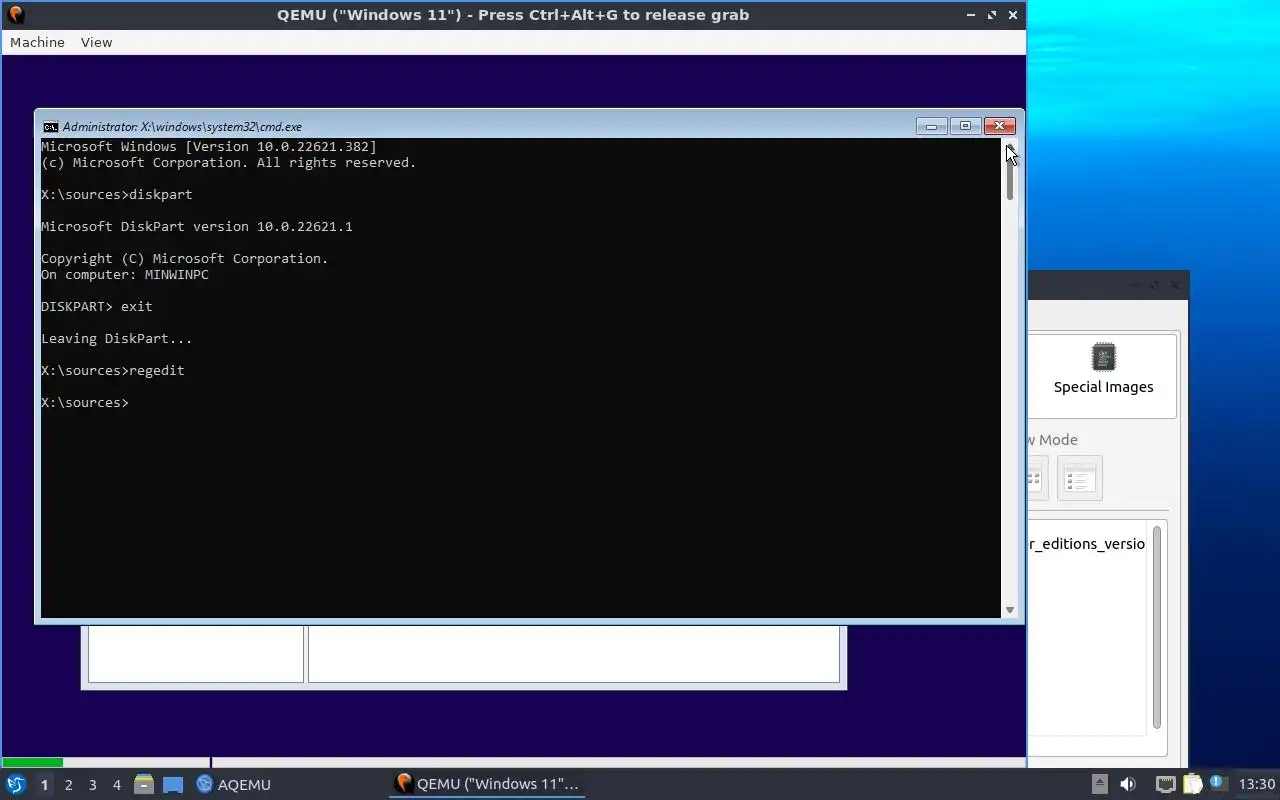Click the cmd.exe icon in the command prompt title bar
This screenshot has height=800, width=1280.
[50, 127]
